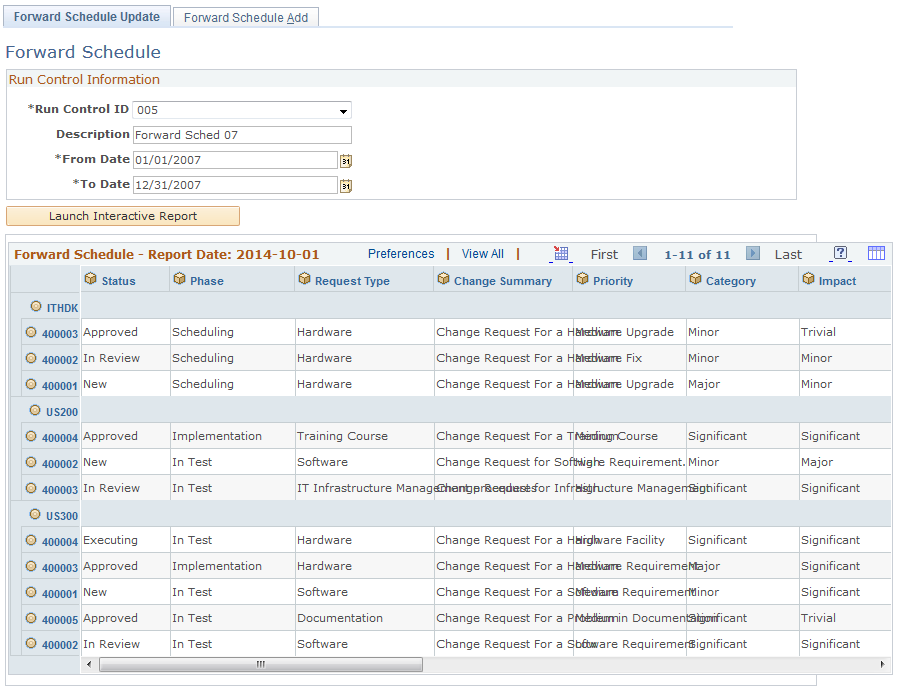This screenshot has width=908, height=696.
Task: Show previous rows arrow icon
Action: pos(640,254)
